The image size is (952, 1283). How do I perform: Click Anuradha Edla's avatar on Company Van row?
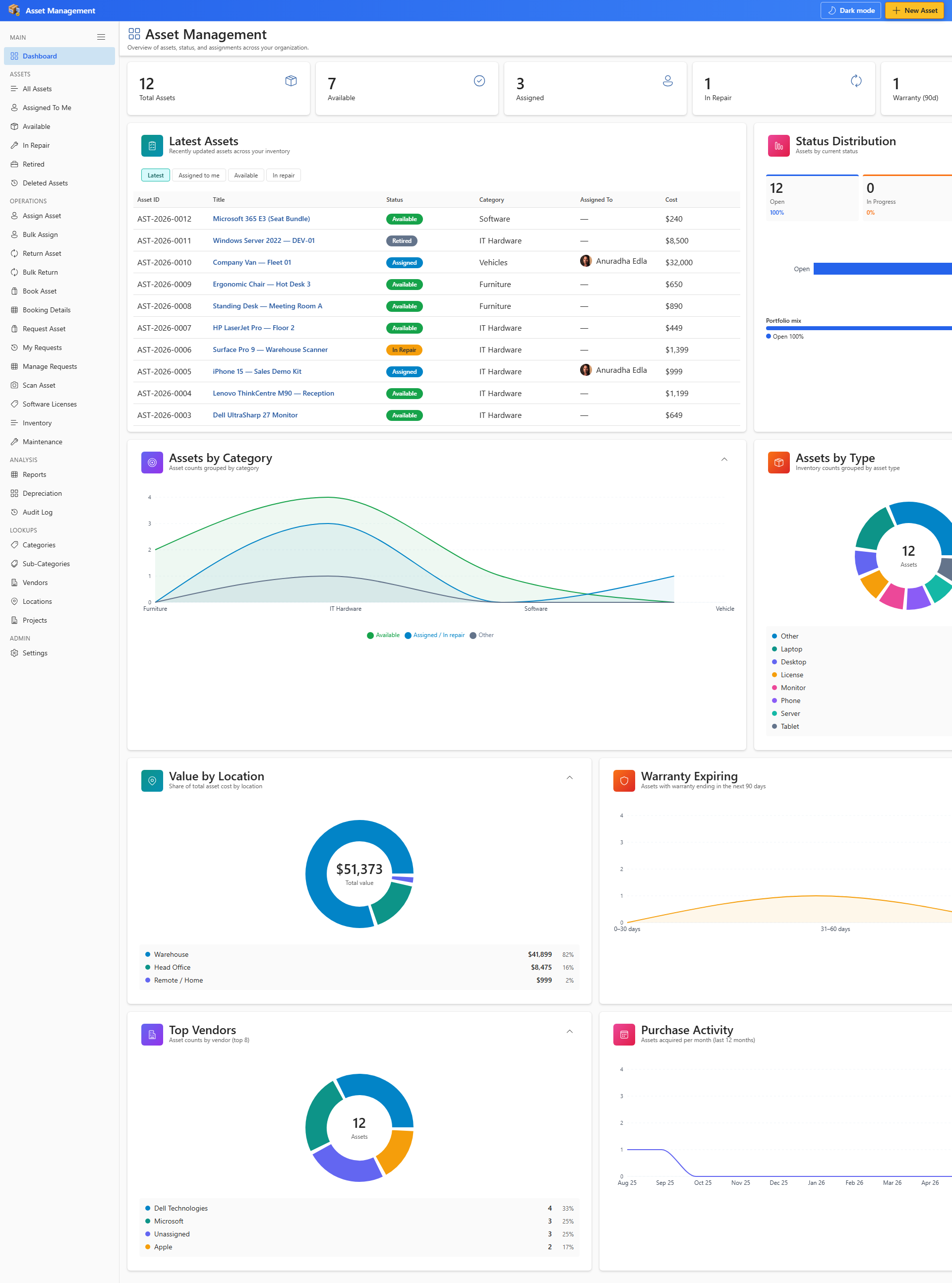coord(586,261)
